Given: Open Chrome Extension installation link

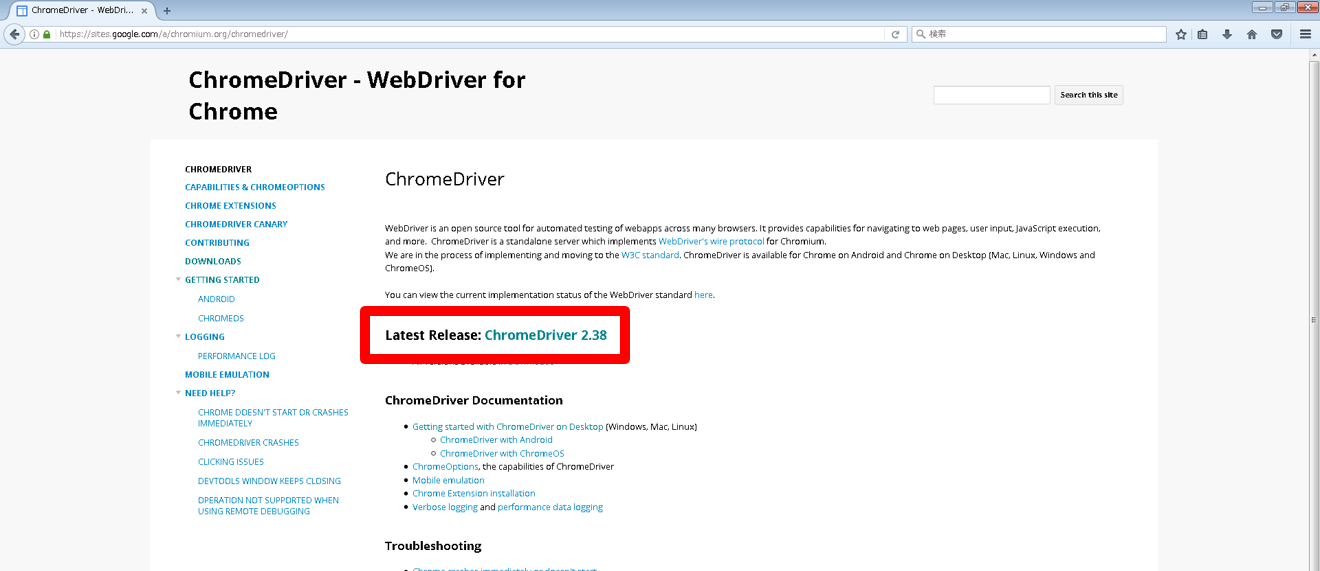Looking at the screenshot, I should pyautogui.click(x=474, y=494).
